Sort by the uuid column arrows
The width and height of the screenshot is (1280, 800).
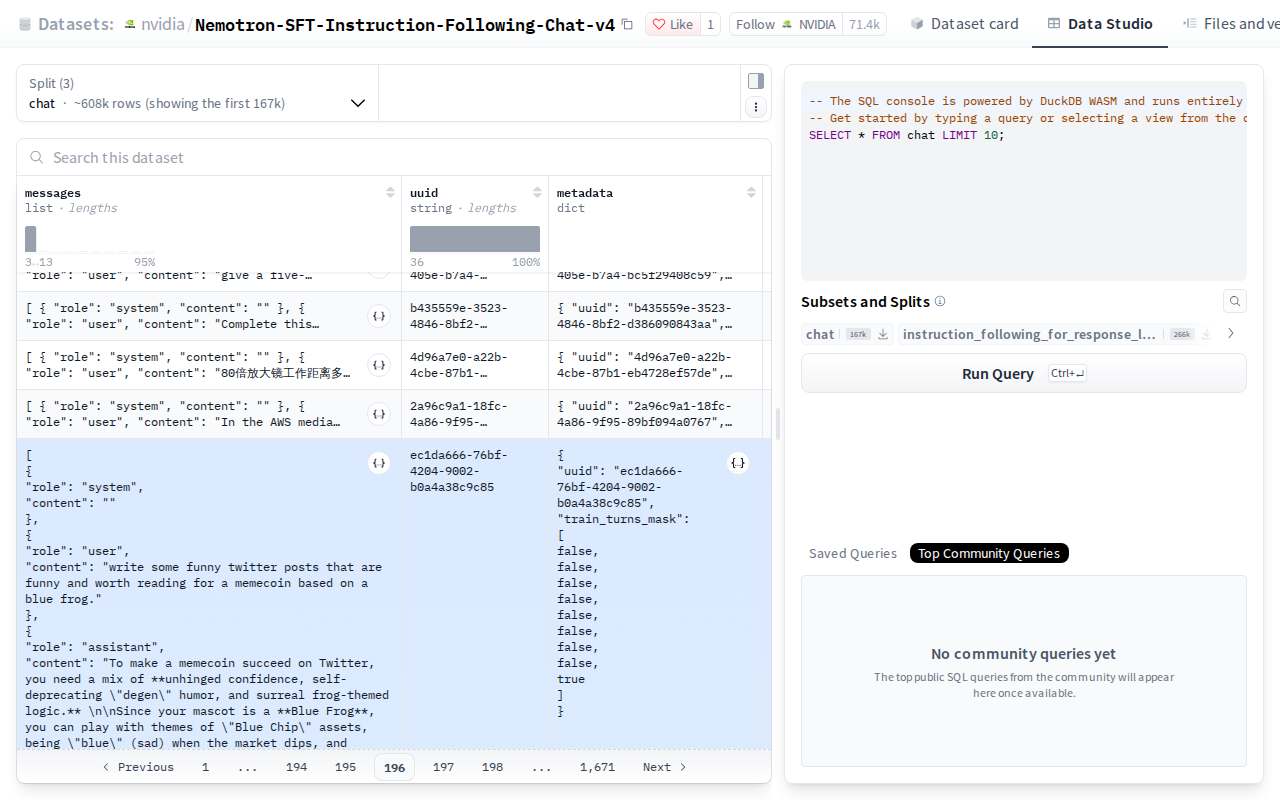point(537,193)
